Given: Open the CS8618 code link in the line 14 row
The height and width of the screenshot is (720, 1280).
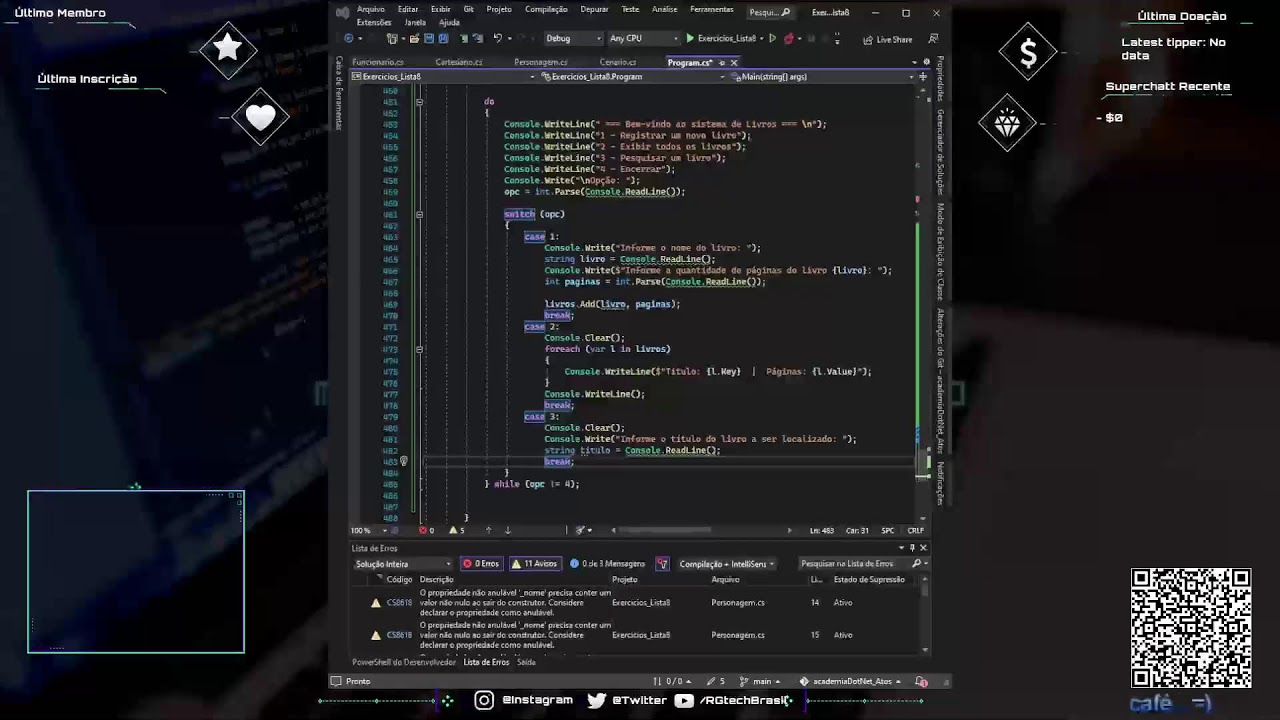Looking at the screenshot, I should pyautogui.click(x=399, y=603).
